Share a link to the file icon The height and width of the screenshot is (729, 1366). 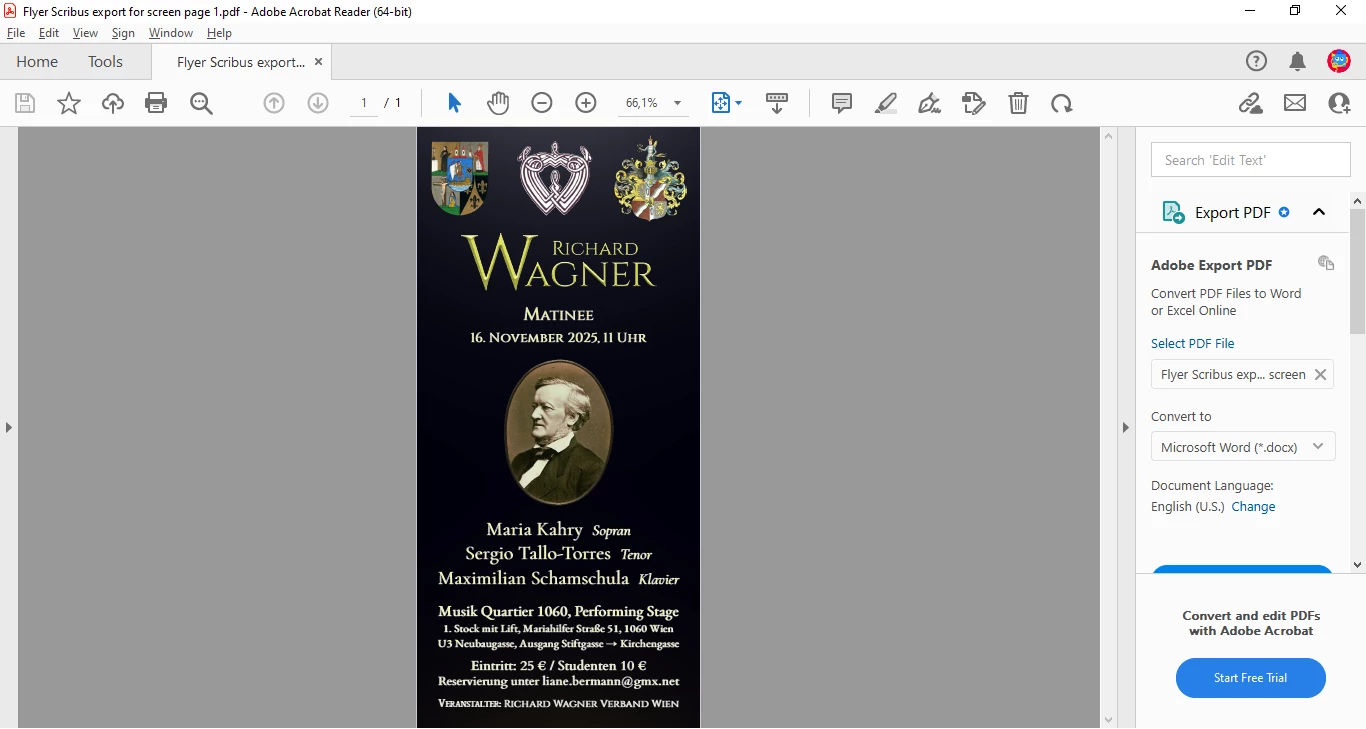pos(1251,103)
